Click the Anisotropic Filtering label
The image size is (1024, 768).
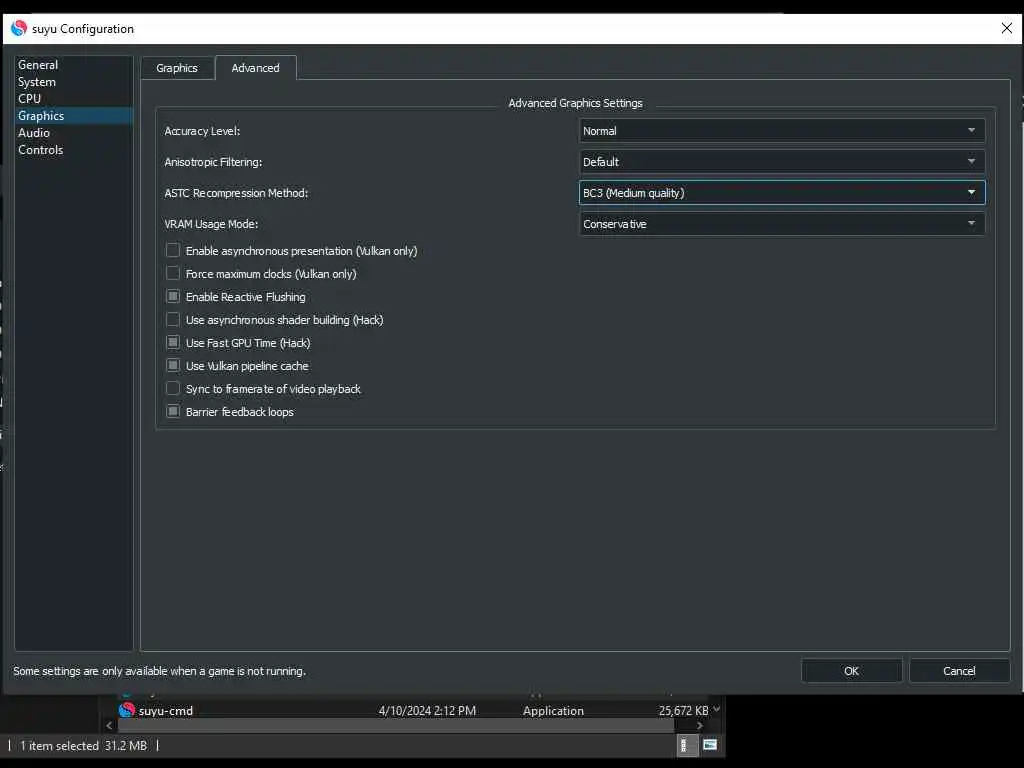click(x=213, y=161)
